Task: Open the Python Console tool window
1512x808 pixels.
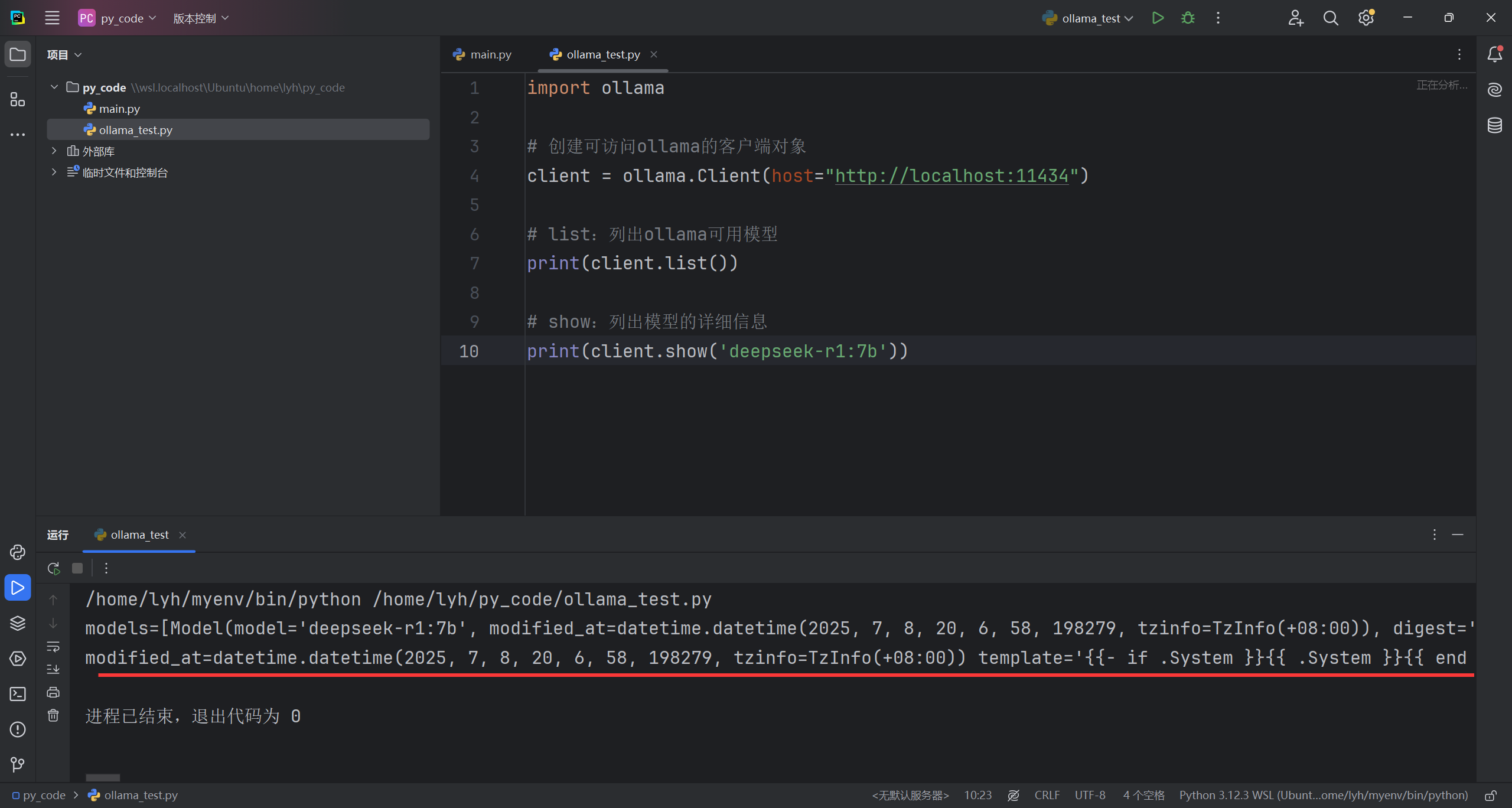Action: pos(17,552)
